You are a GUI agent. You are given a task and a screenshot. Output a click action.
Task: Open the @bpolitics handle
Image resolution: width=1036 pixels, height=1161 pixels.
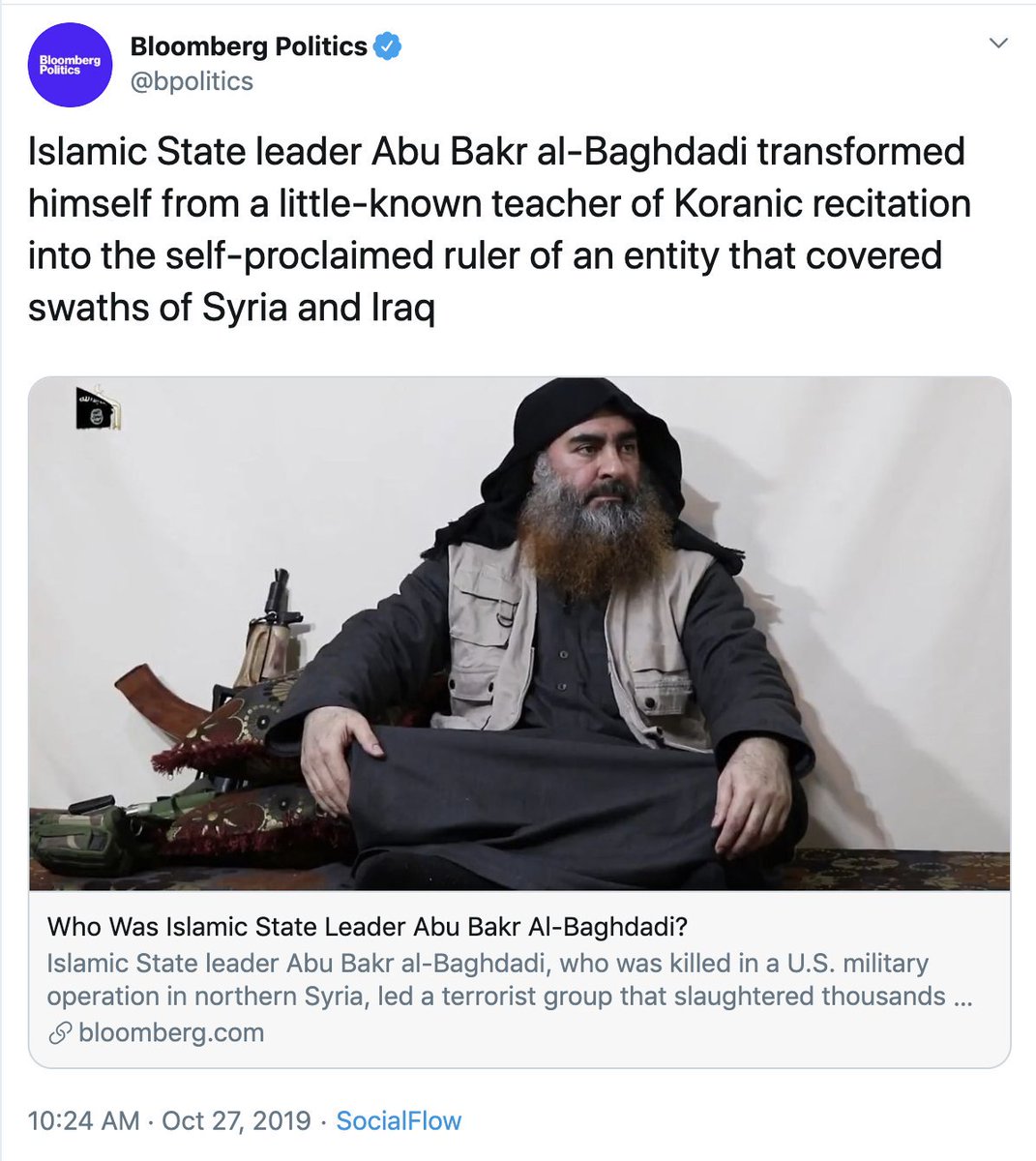192,81
